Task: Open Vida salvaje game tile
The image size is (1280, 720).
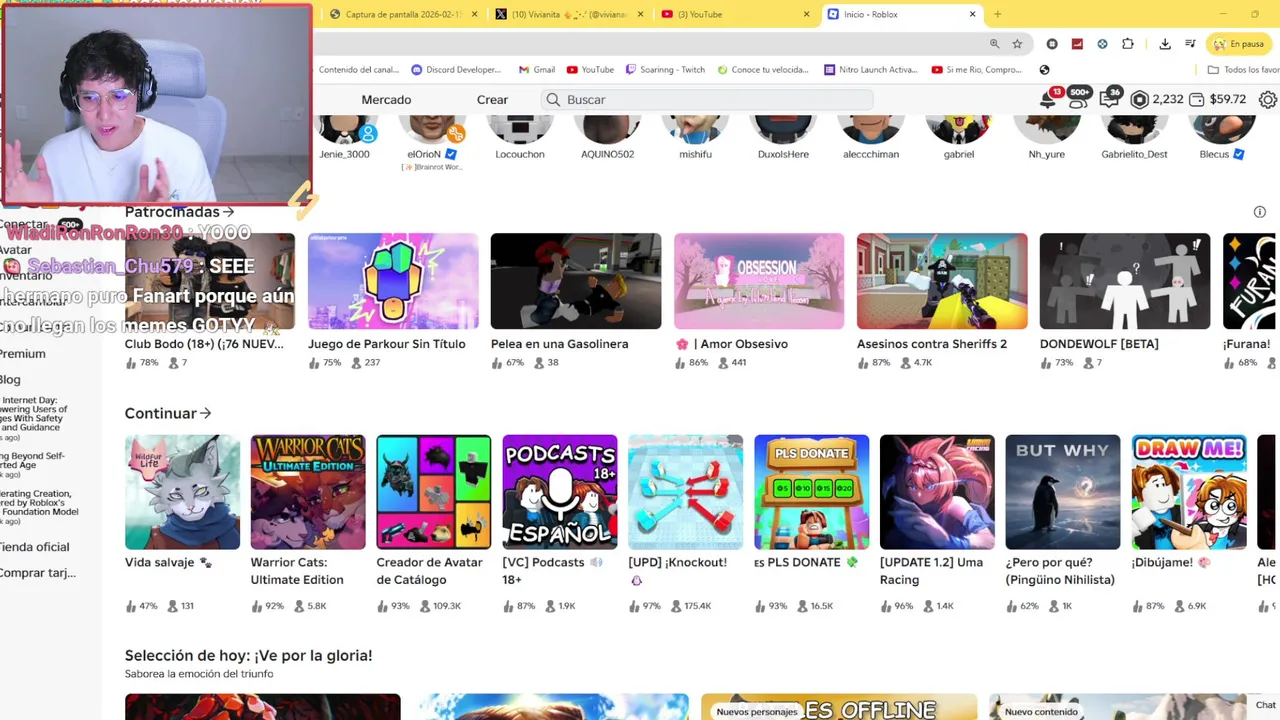Action: 182,492
